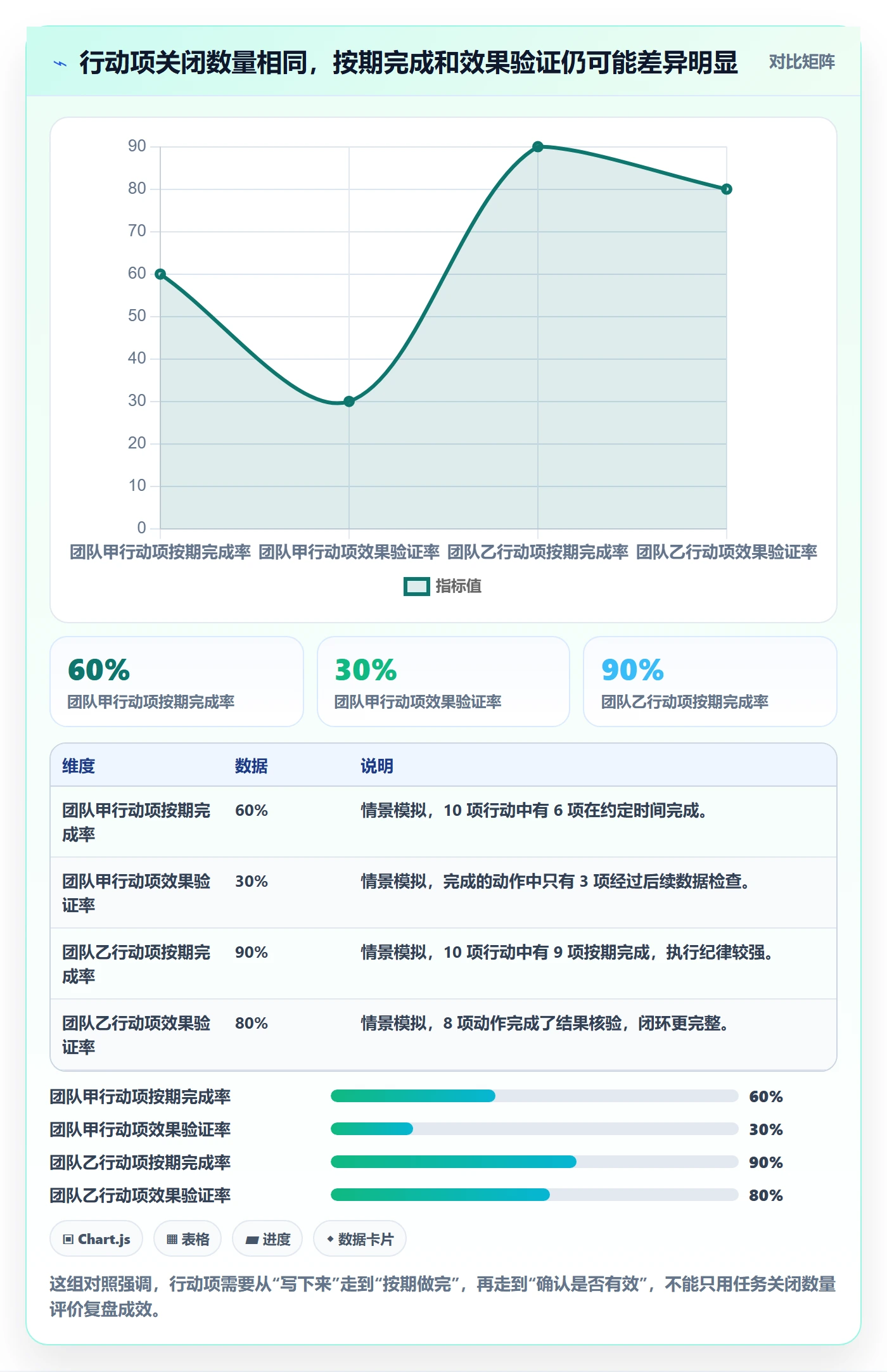Click the 30% cell in the table
Image resolution: width=887 pixels, height=1372 pixels.
(252, 882)
